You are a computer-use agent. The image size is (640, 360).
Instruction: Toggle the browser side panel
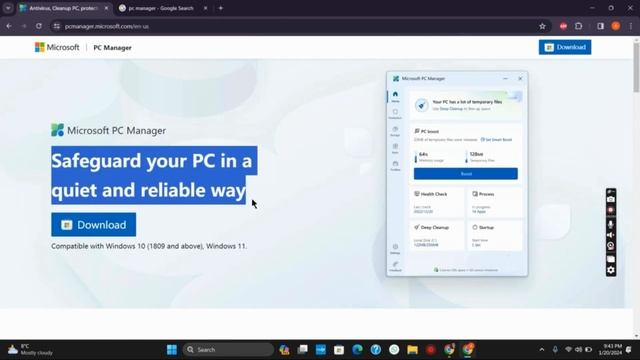coord(600,26)
